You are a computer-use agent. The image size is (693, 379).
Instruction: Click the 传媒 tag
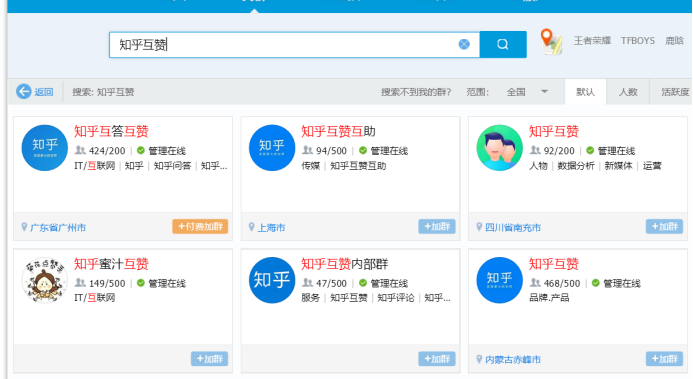[x=311, y=166]
